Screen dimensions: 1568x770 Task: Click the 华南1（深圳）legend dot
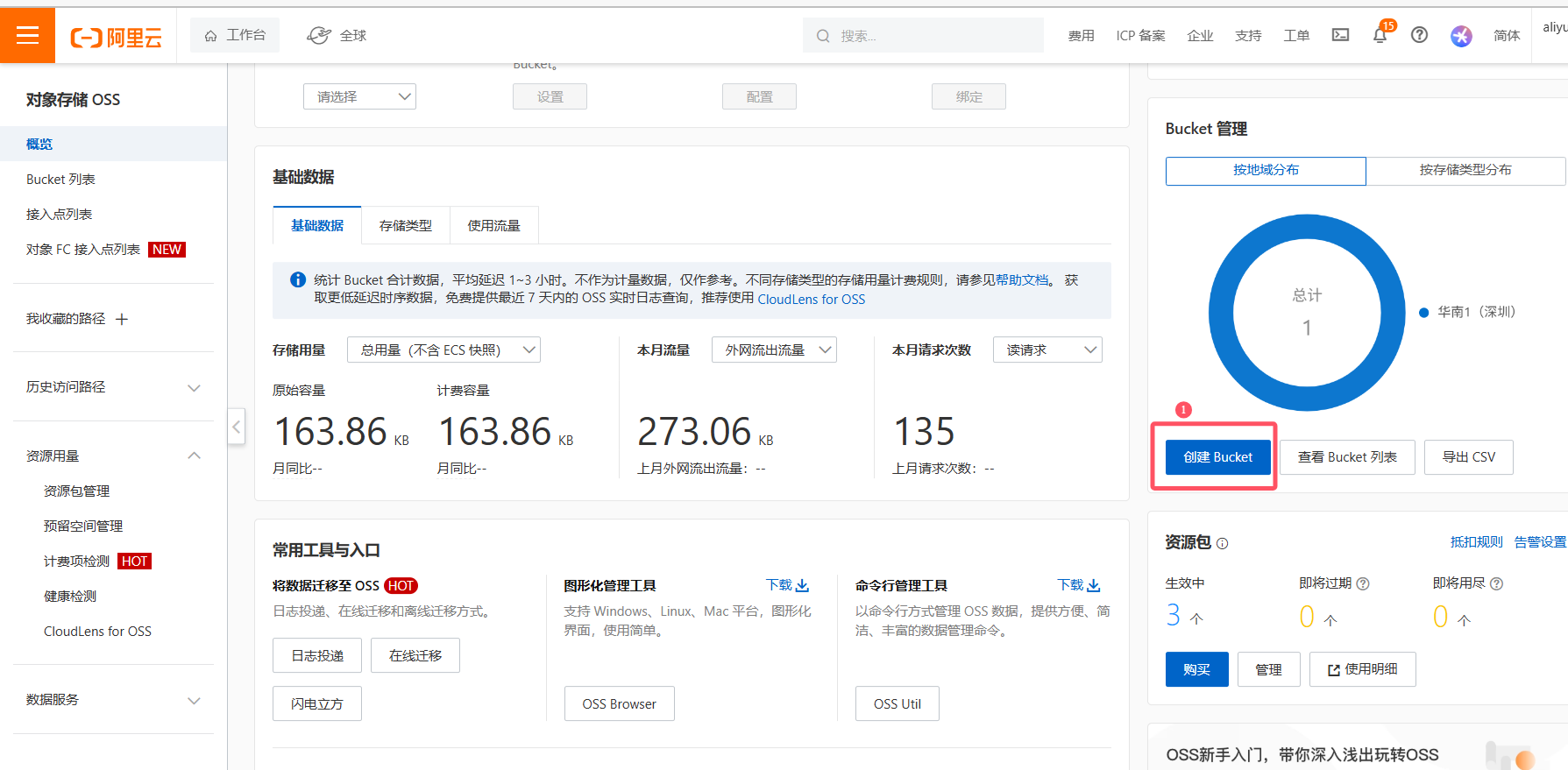coord(1423,312)
